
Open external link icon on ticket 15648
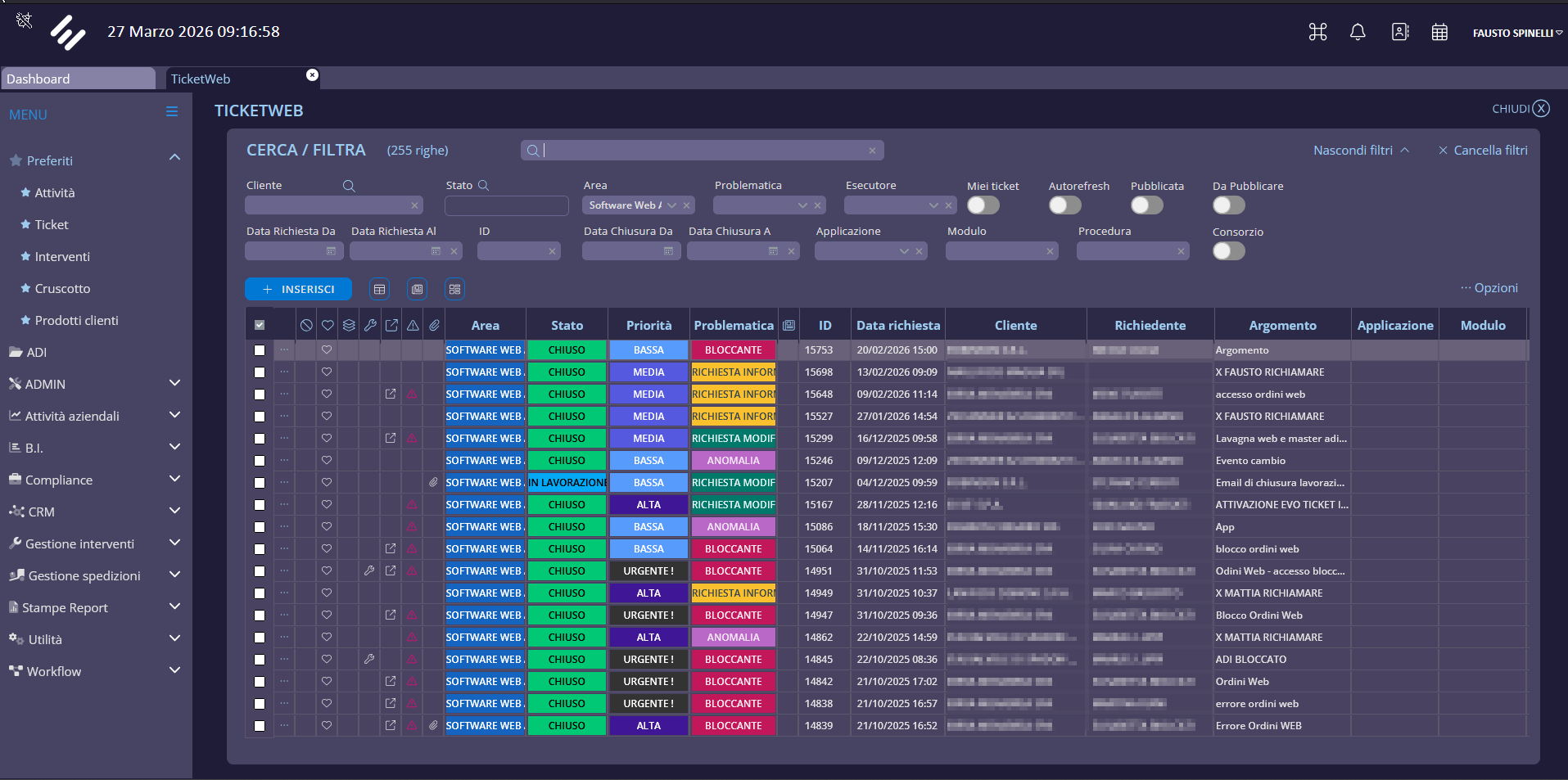pyautogui.click(x=391, y=395)
